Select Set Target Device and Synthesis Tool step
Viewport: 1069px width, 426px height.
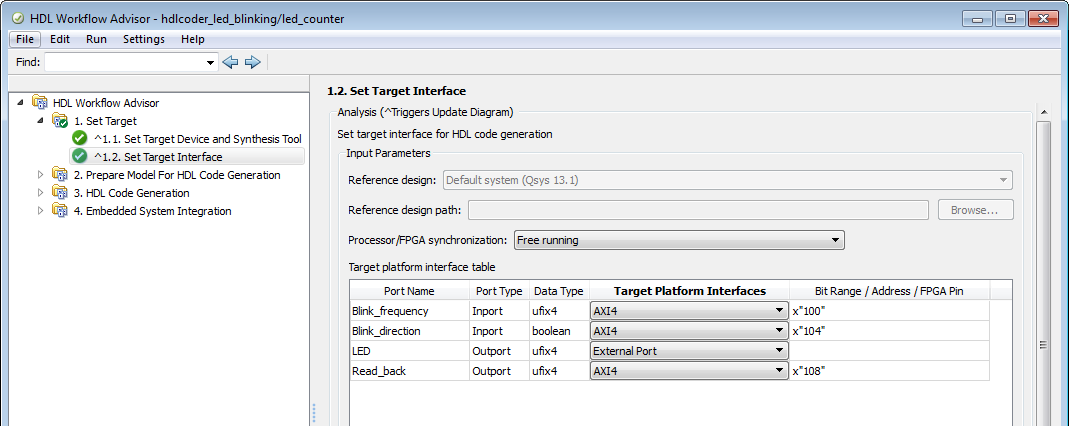[x=197, y=139]
